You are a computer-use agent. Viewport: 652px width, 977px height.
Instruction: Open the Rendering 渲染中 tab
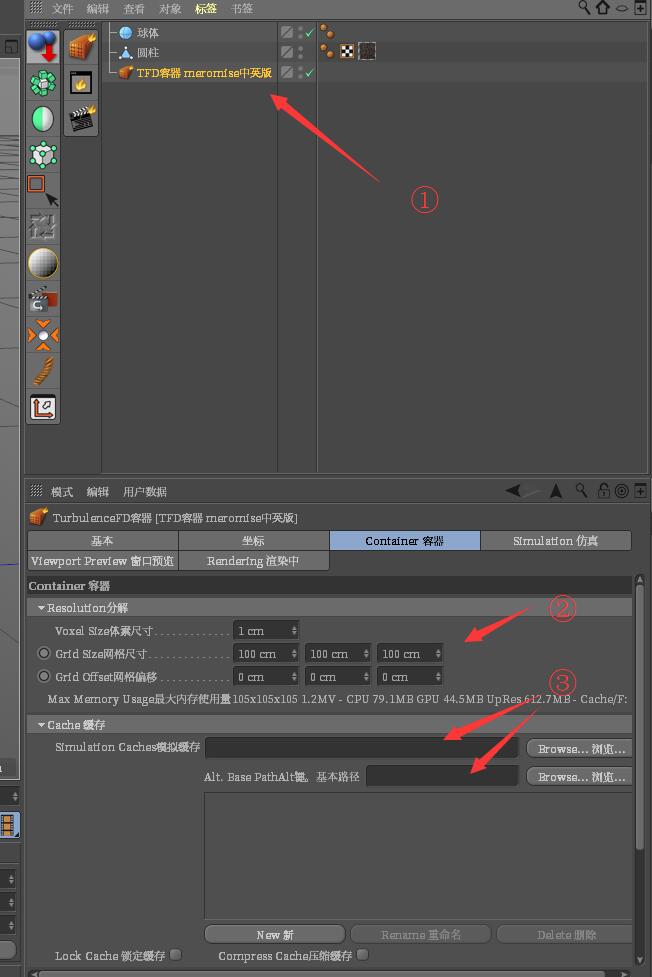253,561
